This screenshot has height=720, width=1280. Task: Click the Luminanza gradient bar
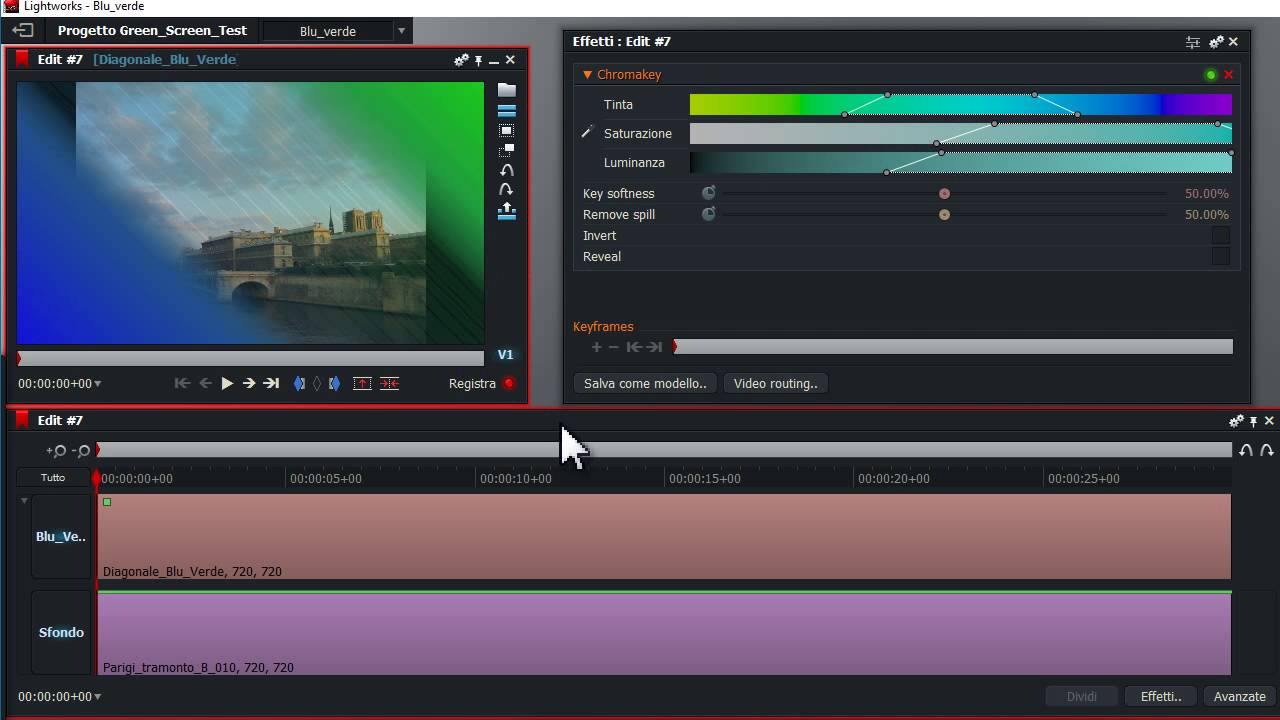click(x=961, y=162)
